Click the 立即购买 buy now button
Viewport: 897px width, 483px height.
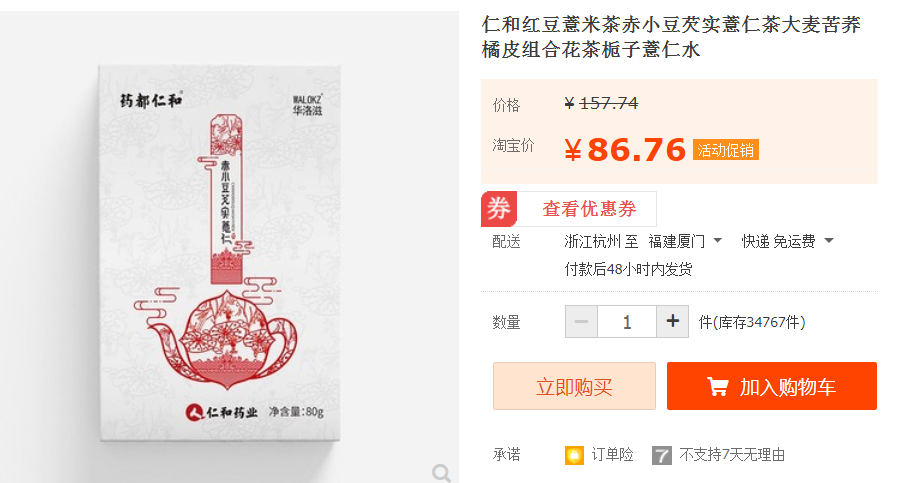574,386
